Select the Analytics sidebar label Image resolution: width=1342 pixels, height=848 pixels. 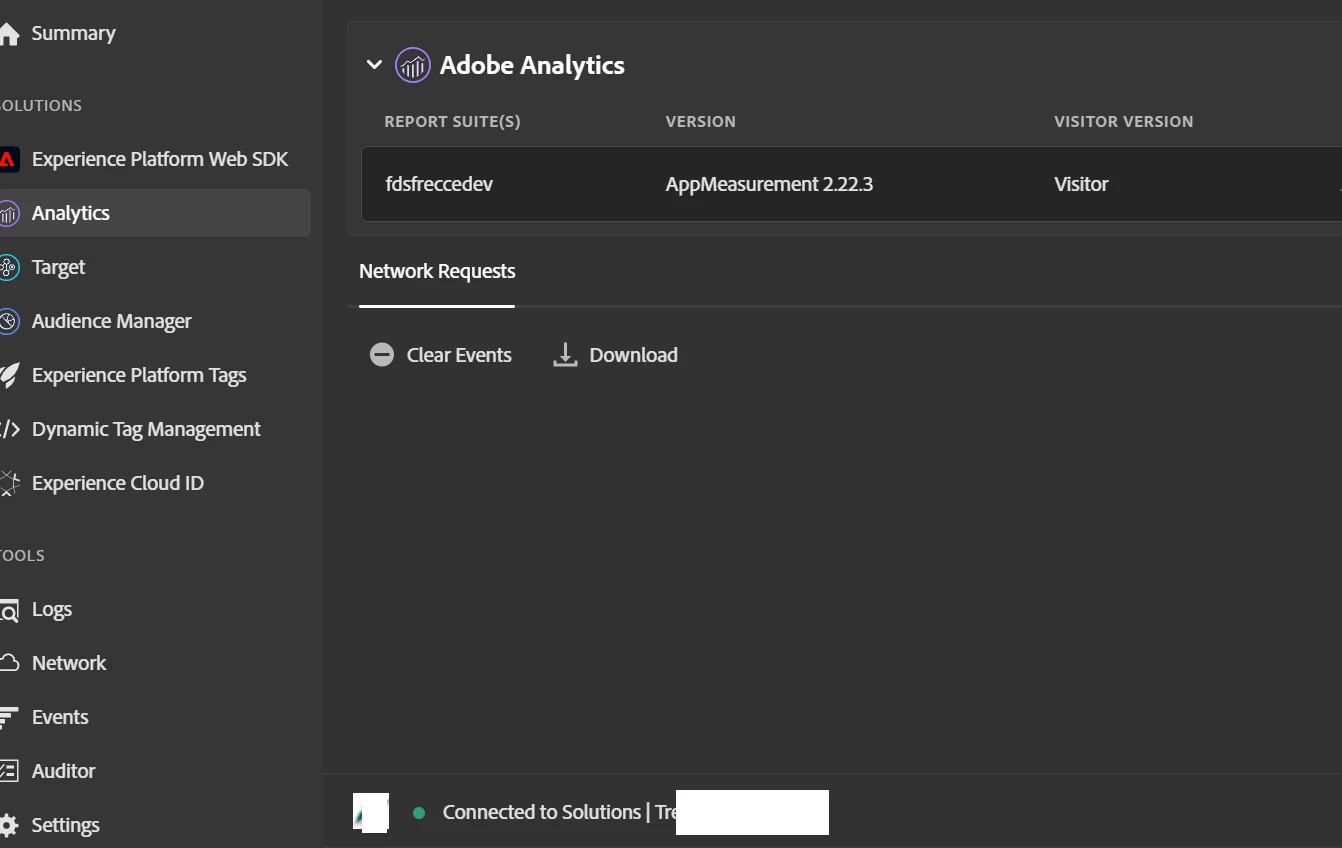pos(71,213)
